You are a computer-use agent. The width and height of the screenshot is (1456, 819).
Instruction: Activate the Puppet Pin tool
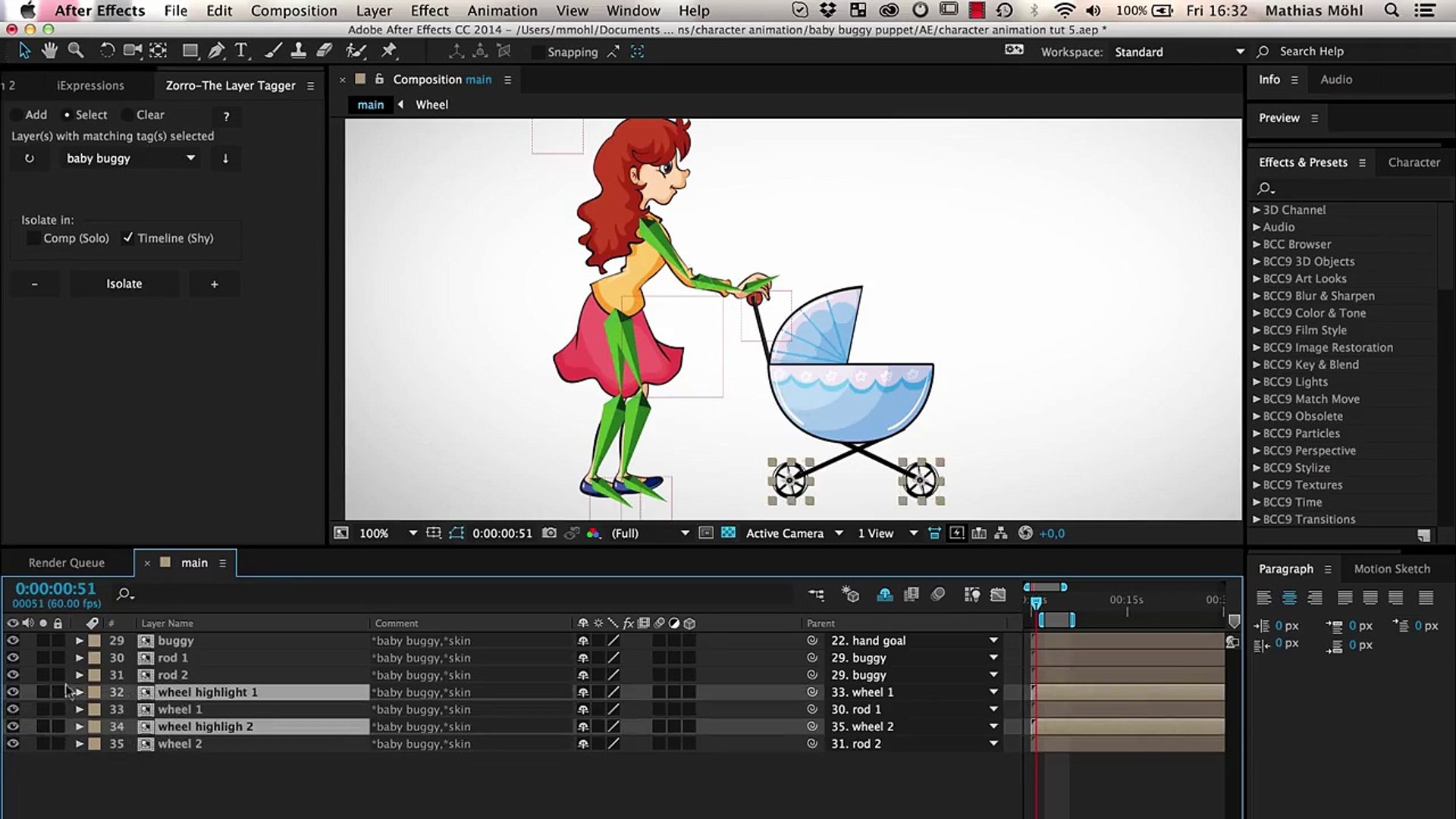[389, 51]
